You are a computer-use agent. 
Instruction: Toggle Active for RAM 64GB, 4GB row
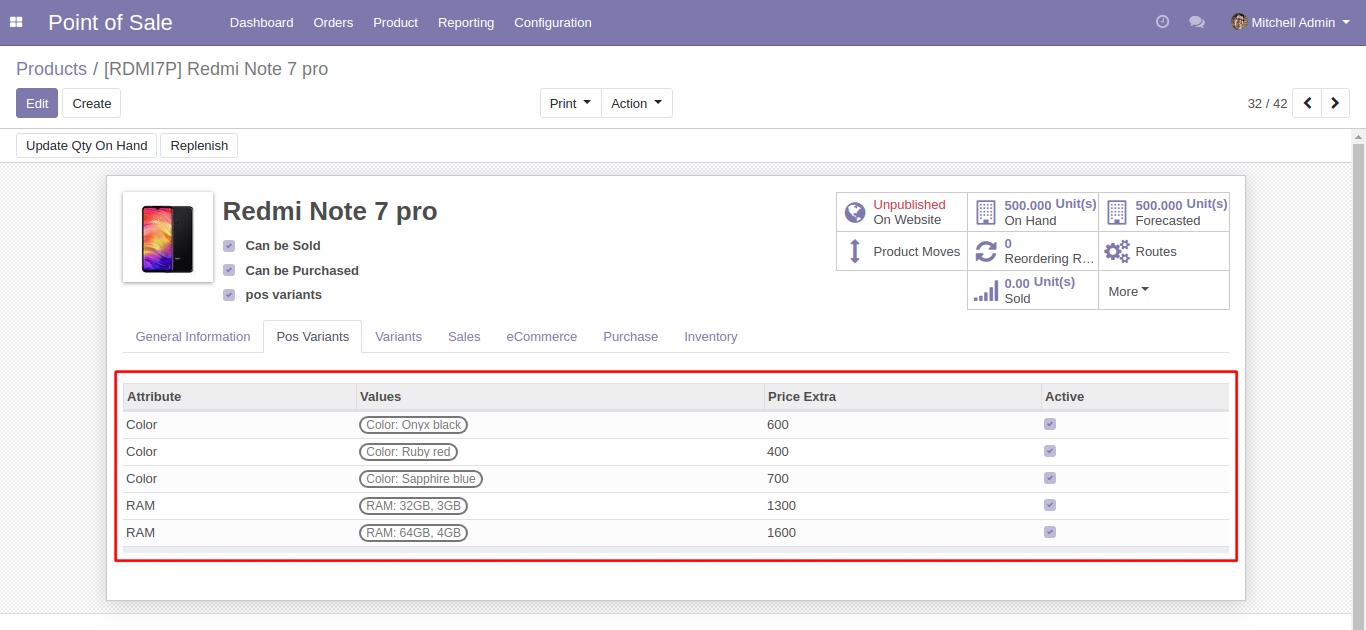pyautogui.click(x=1050, y=532)
